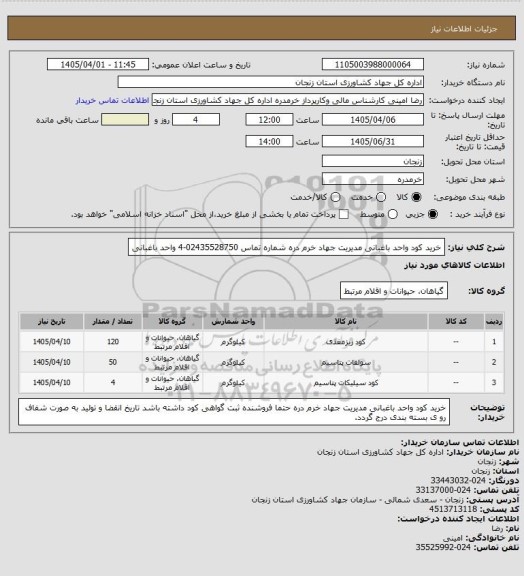Click the delivery province field زنجان

(x=373, y=161)
